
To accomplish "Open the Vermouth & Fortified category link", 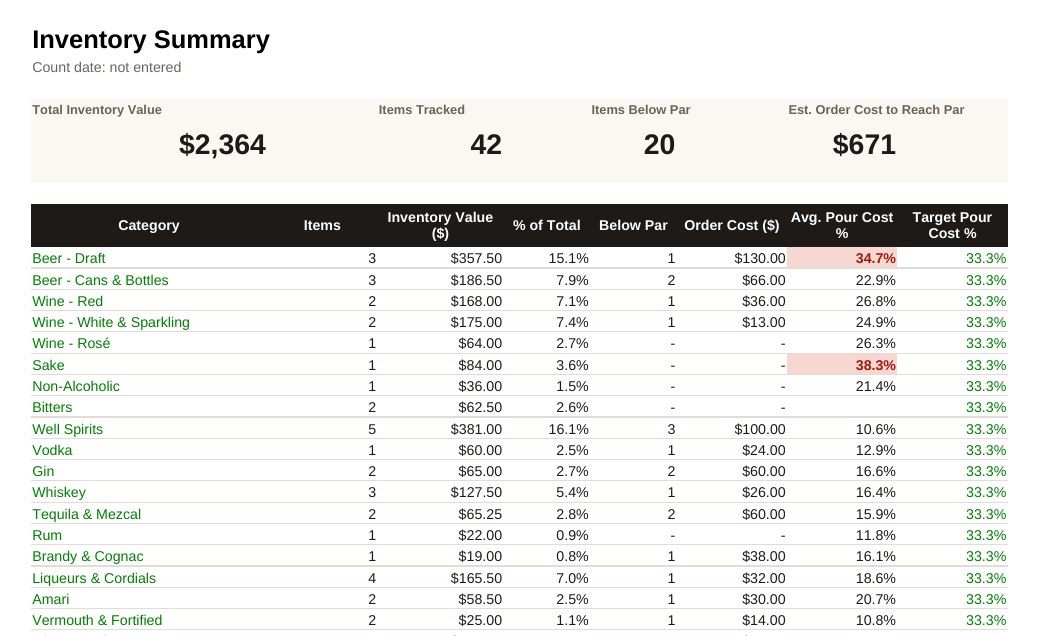I will (x=97, y=621).
